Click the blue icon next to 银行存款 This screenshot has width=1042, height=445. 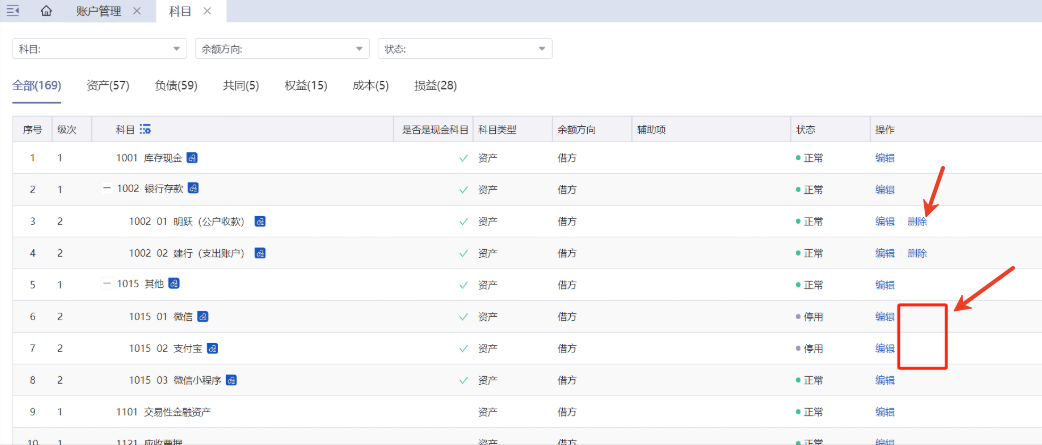click(x=193, y=189)
